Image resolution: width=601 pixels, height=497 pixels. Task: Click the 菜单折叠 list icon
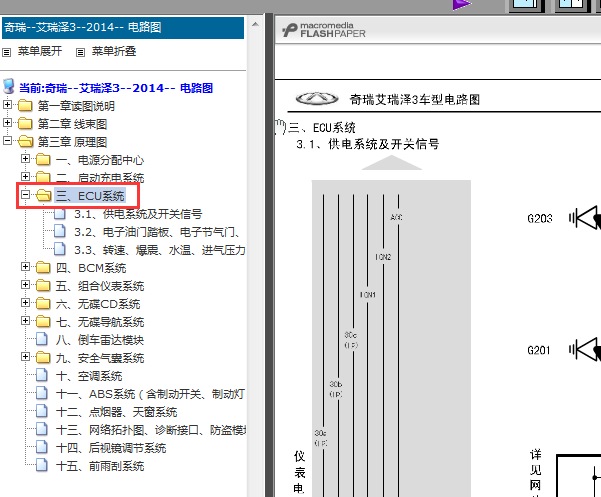pyautogui.click(x=80, y=52)
